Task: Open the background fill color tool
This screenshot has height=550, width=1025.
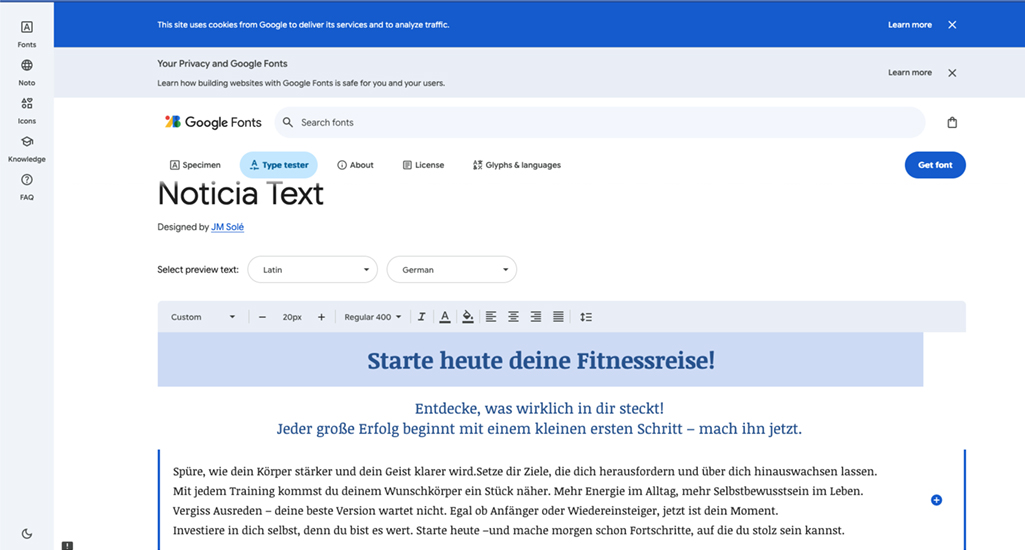Action: (x=467, y=317)
